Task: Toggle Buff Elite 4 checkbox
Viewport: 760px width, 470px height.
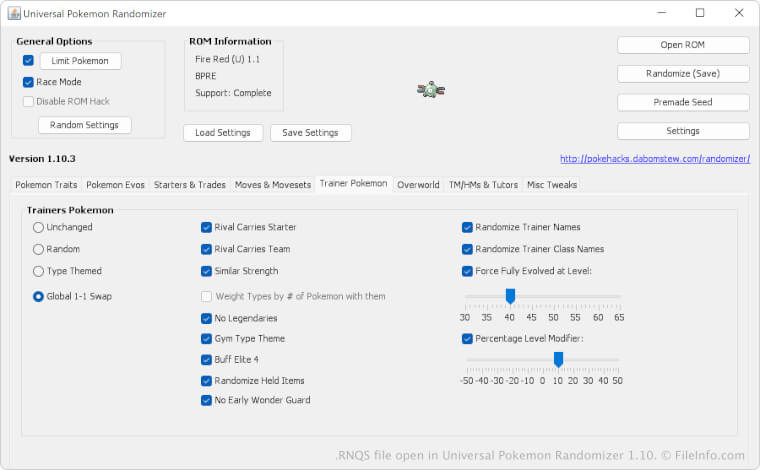Action: [x=206, y=359]
